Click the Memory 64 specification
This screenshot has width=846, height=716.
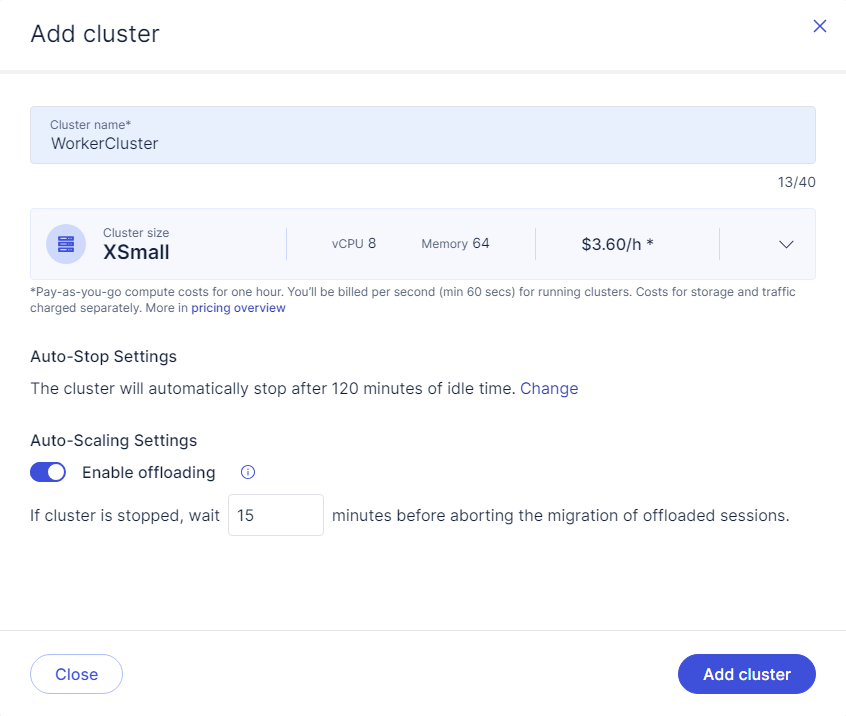455,243
